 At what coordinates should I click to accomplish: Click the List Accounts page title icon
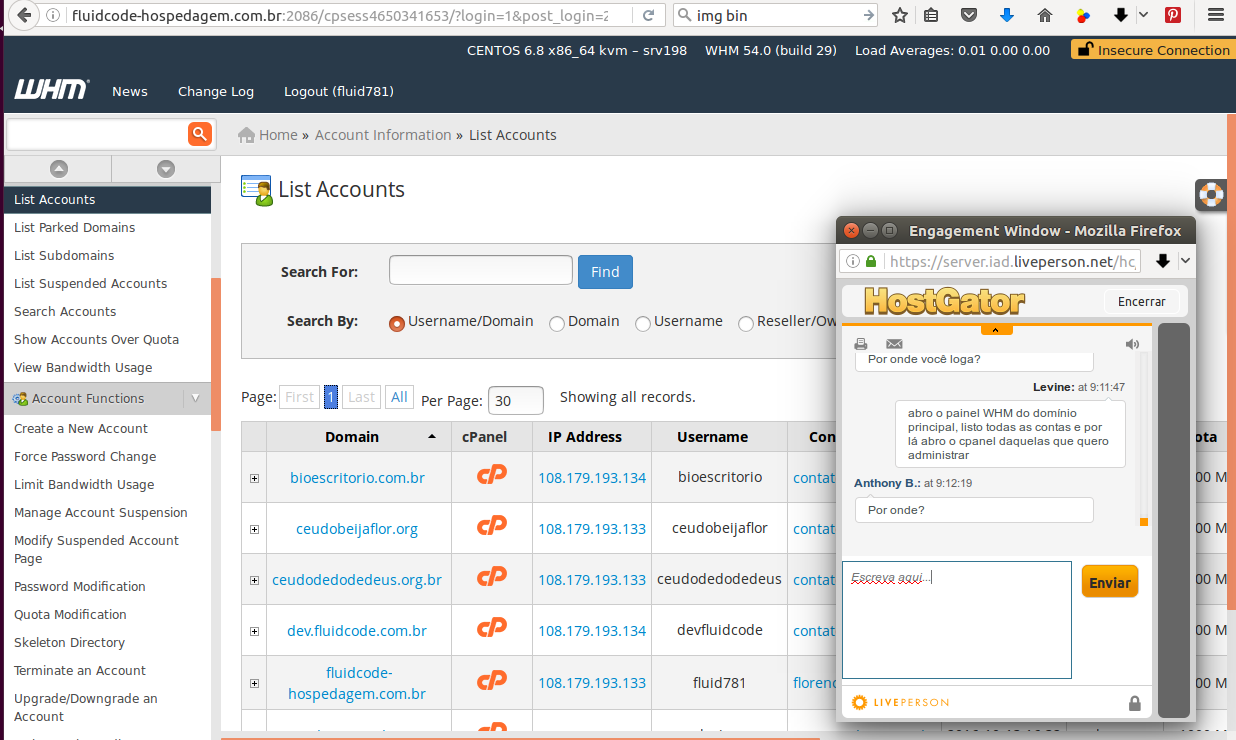point(257,190)
